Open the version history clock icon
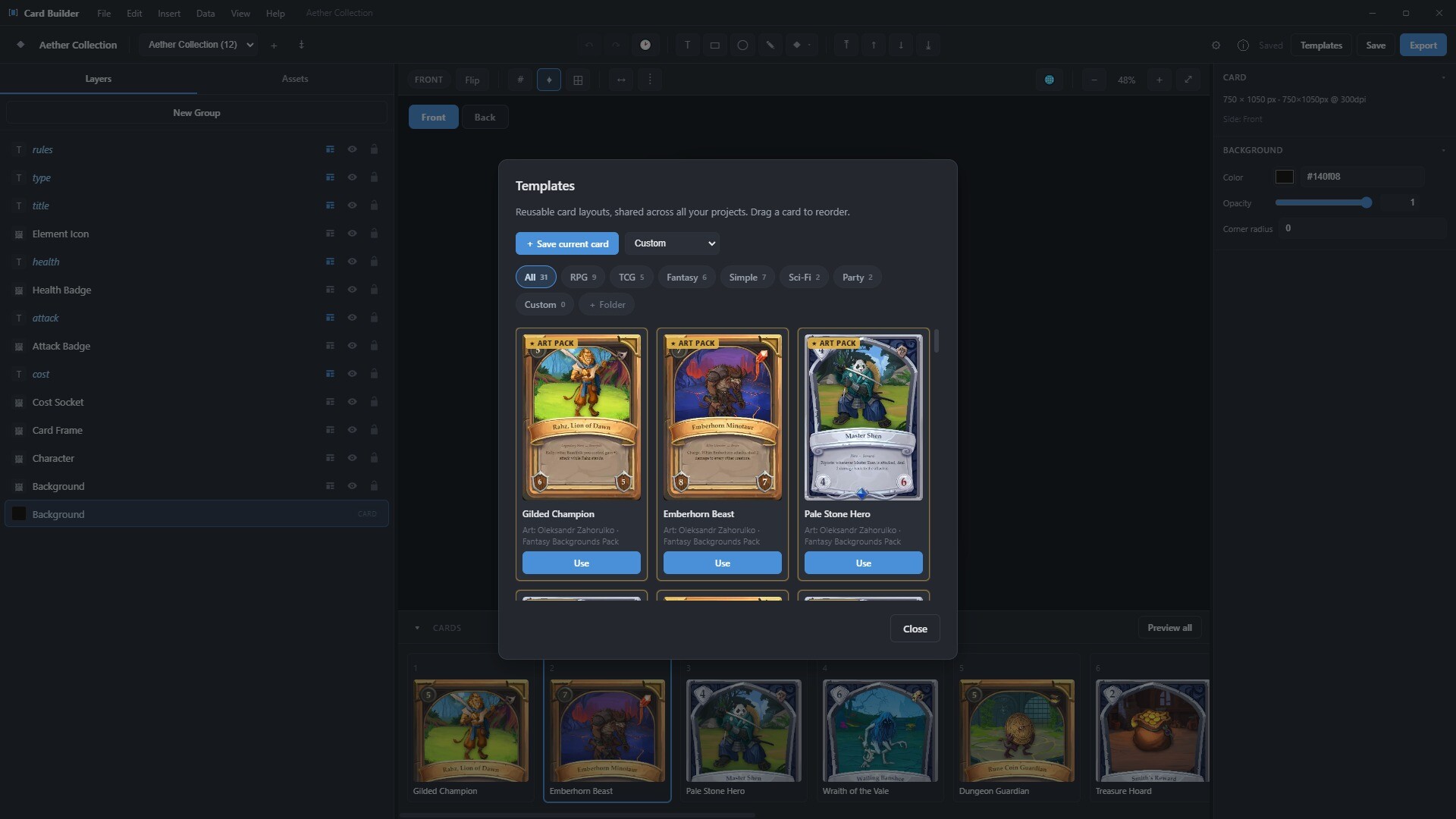 click(x=645, y=45)
